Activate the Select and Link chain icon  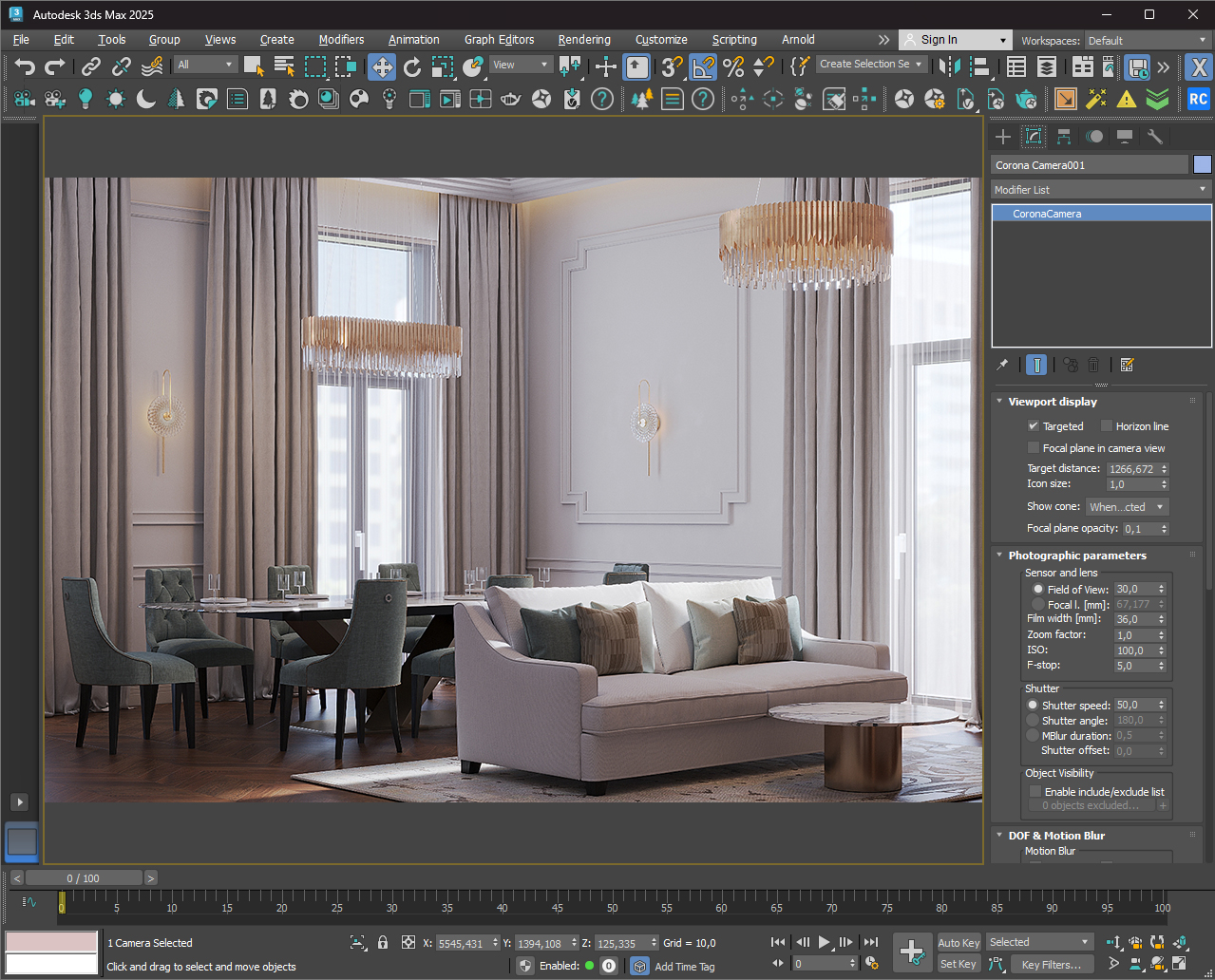pyautogui.click(x=91, y=66)
